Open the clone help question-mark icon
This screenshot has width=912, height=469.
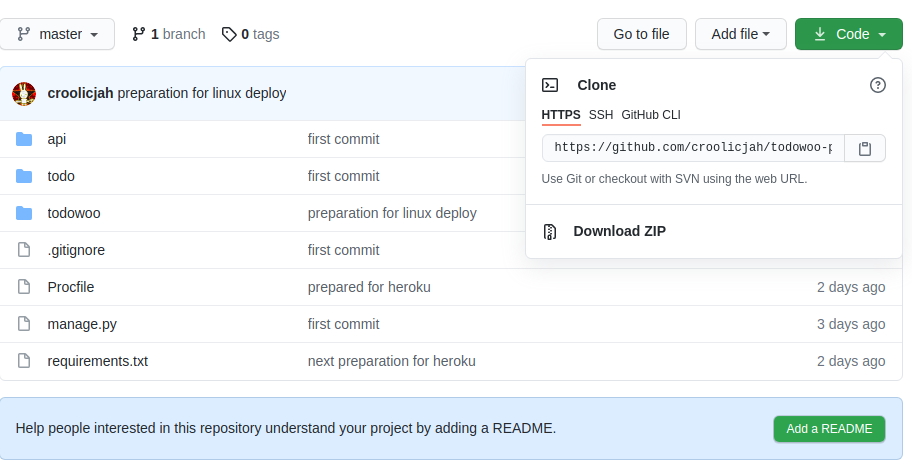pyautogui.click(x=878, y=85)
